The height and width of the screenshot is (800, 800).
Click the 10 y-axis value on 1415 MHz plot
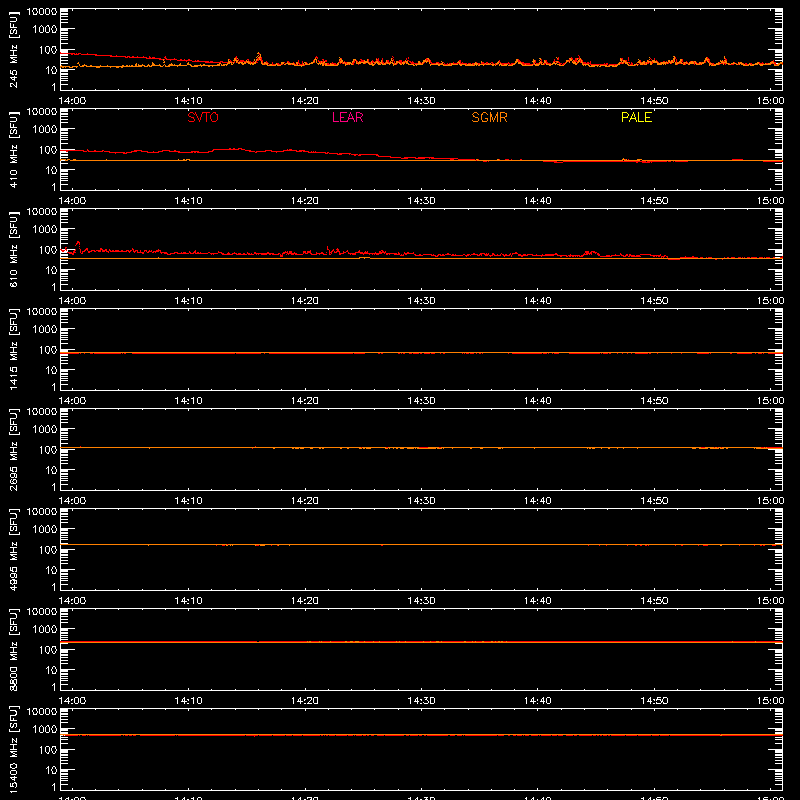click(51, 370)
